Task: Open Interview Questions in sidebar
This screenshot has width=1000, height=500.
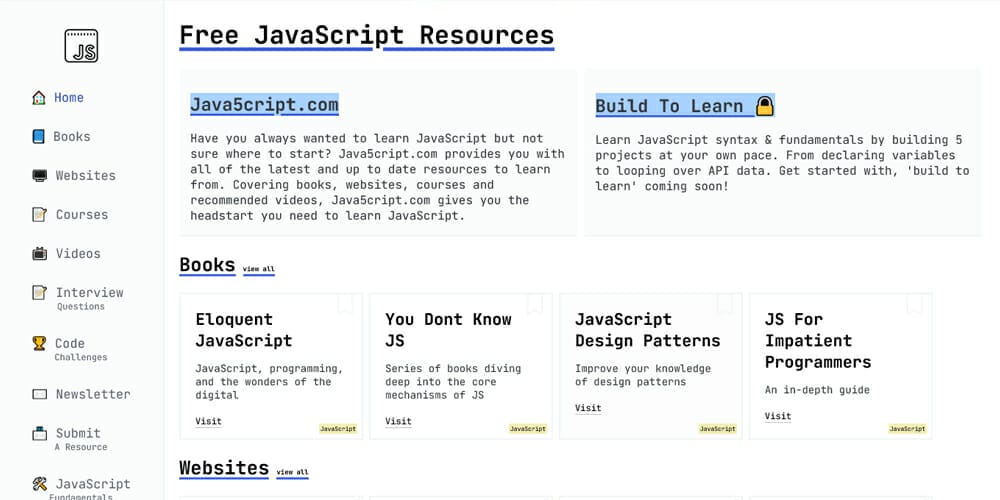Action: tap(89, 298)
